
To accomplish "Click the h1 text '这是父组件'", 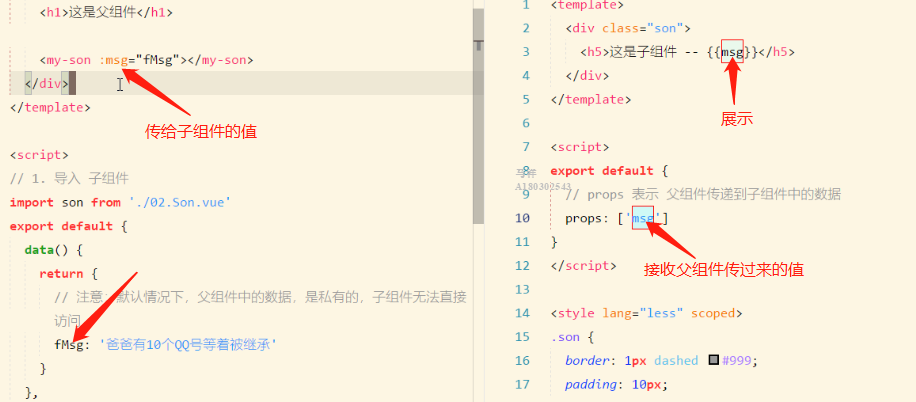I will 102,12.
